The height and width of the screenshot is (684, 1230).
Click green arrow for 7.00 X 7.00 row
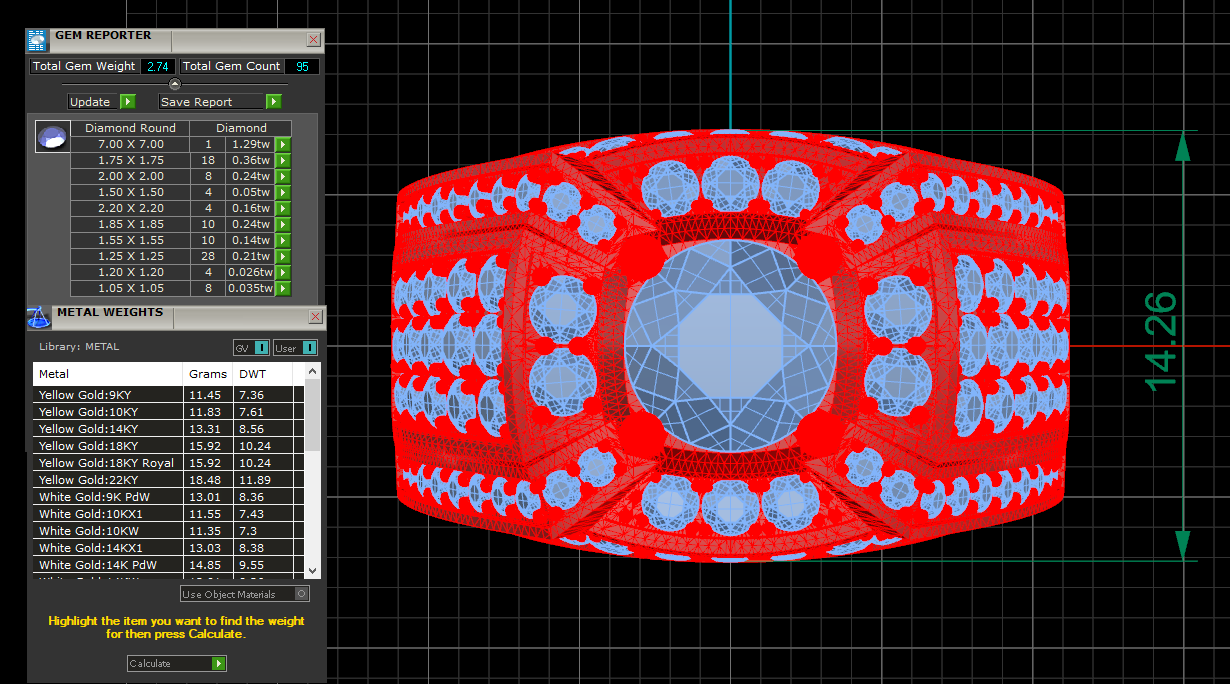click(x=283, y=144)
